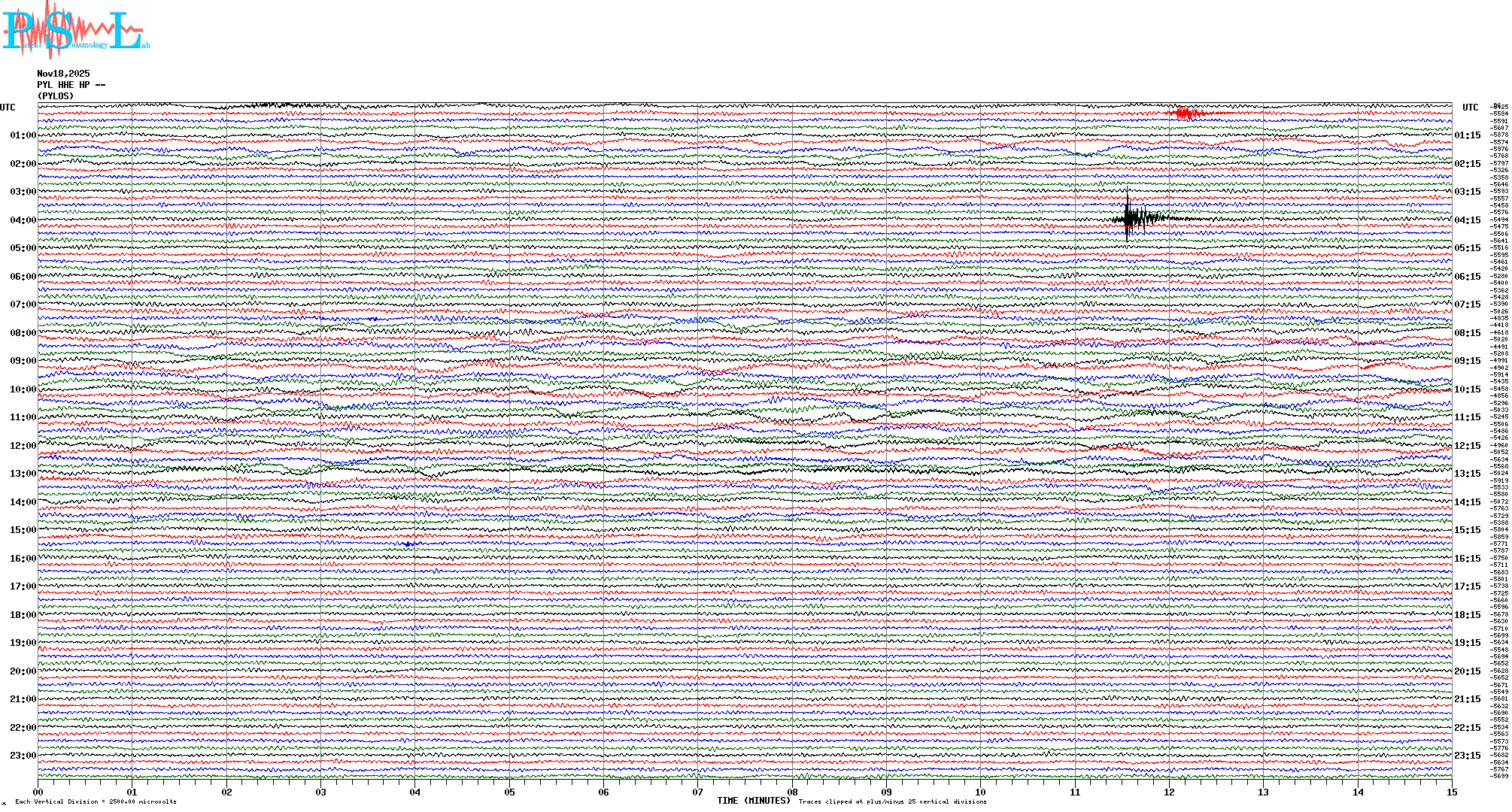Click the minute 00 tick label on the bottom axis
The height and width of the screenshot is (812, 1512).
pyautogui.click(x=38, y=792)
